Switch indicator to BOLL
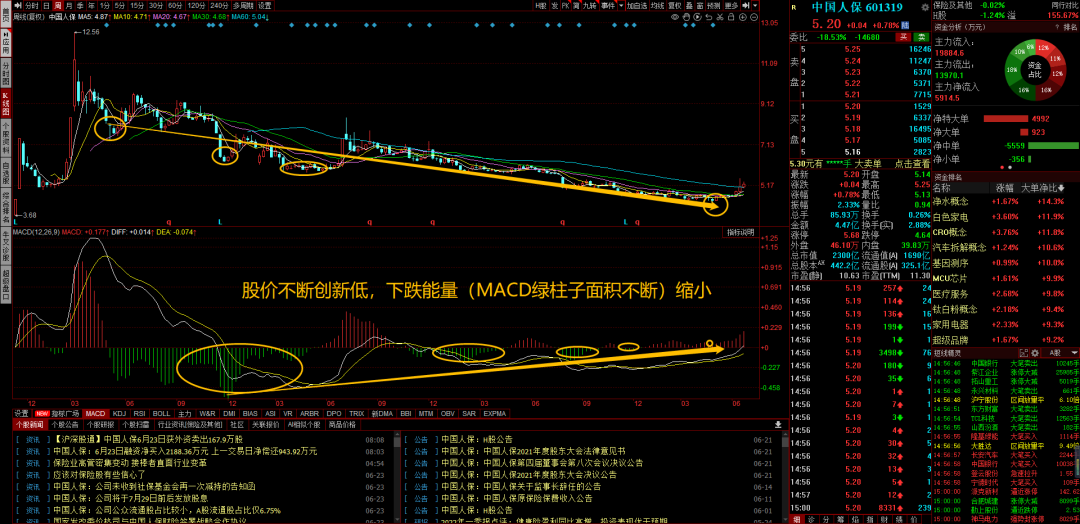The width and height of the screenshot is (1080, 524). pyautogui.click(x=161, y=414)
